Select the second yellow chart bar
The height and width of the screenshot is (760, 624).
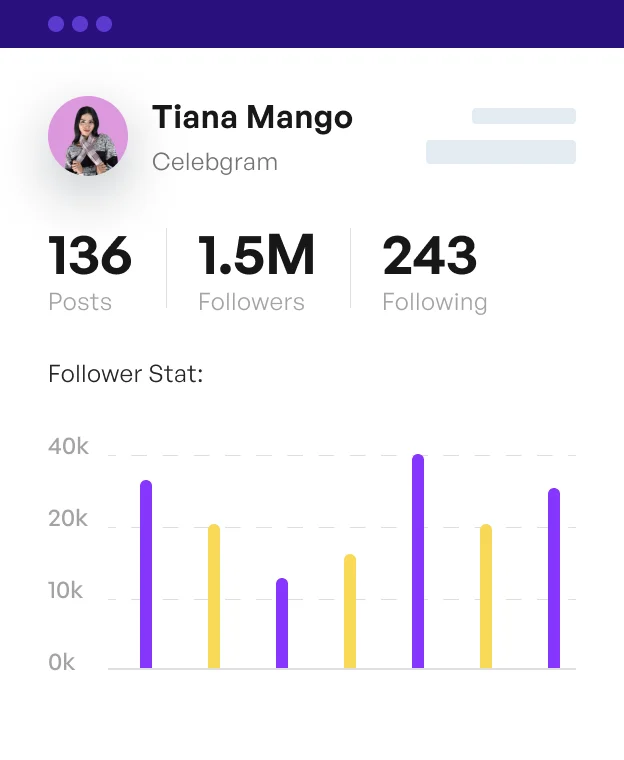click(x=350, y=611)
